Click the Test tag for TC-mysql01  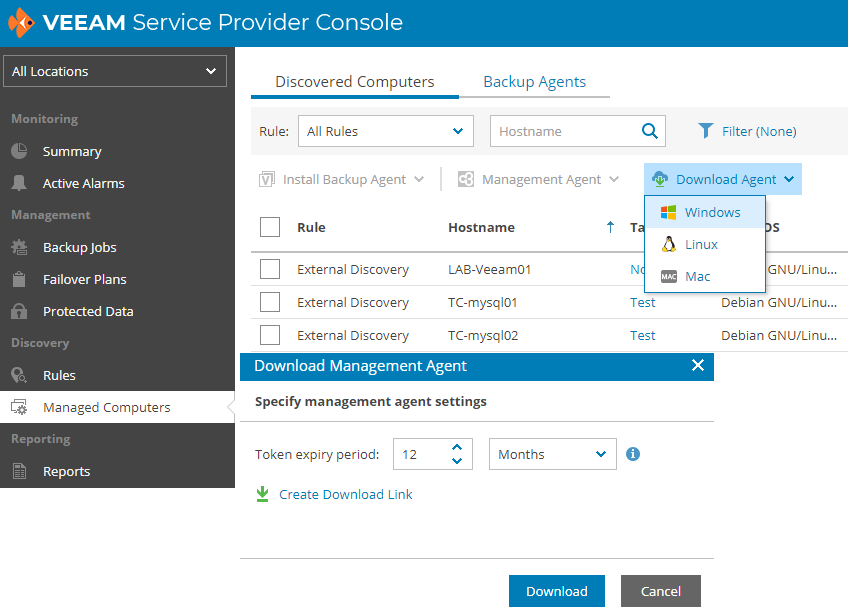tap(642, 302)
